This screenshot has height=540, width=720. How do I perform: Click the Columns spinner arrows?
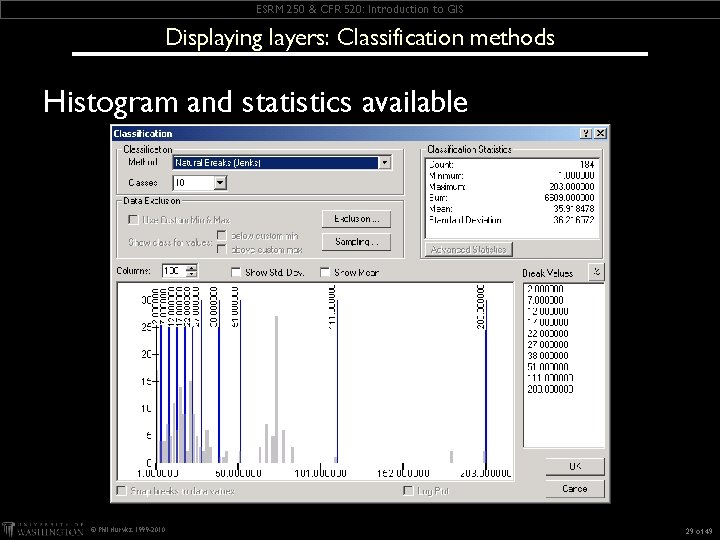[x=192, y=271]
